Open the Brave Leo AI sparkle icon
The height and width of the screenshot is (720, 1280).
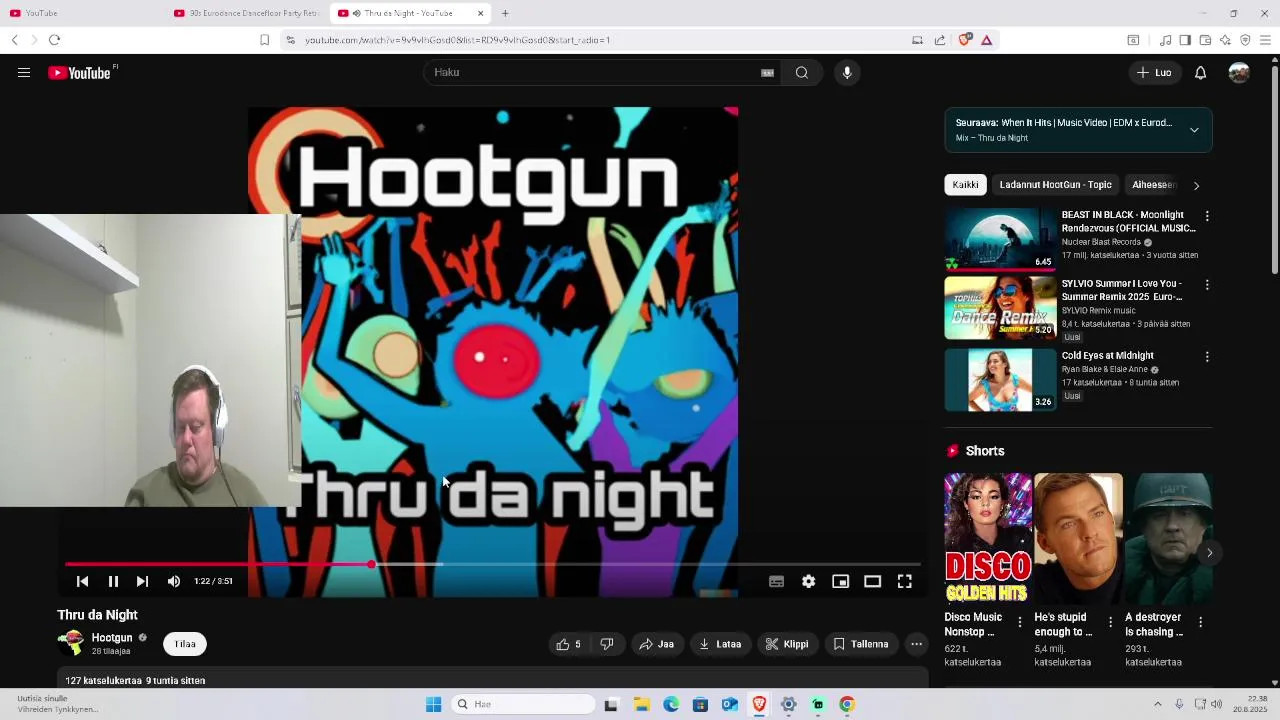tap(1225, 40)
